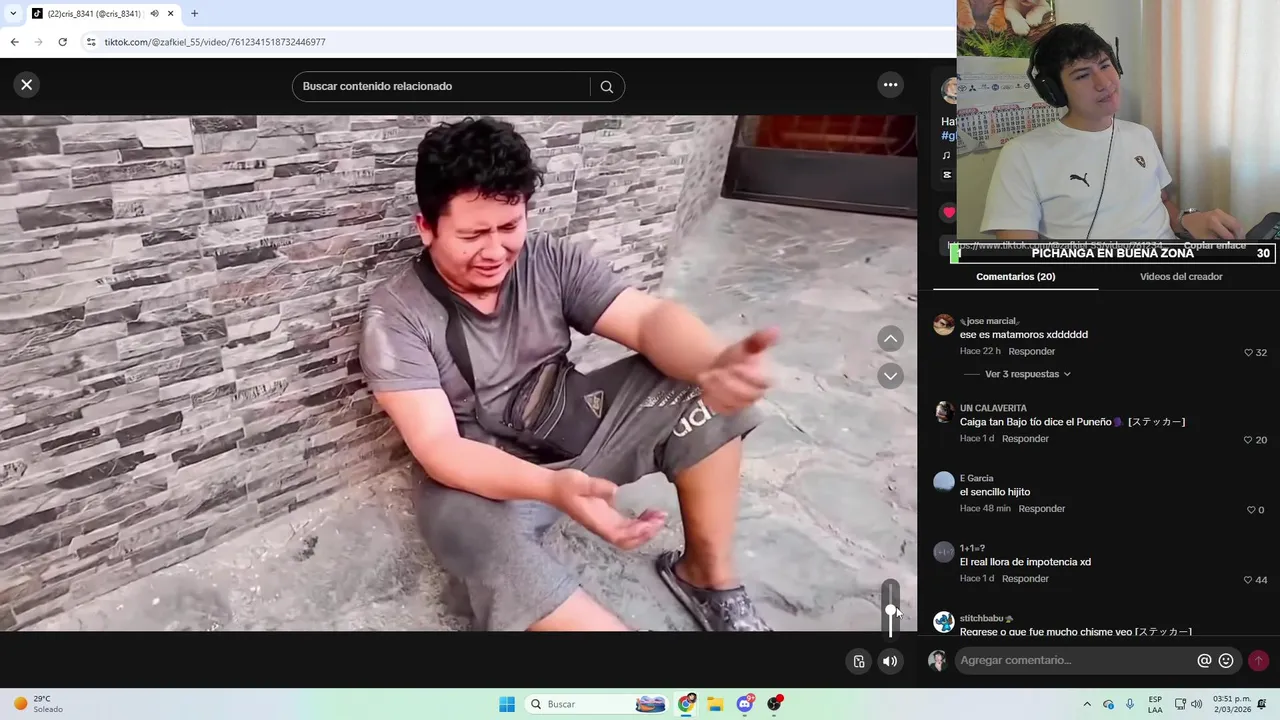Image resolution: width=1280 pixels, height=720 pixels.
Task: Open OBS Studio from the taskbar
Action: [x=774, y=704]
